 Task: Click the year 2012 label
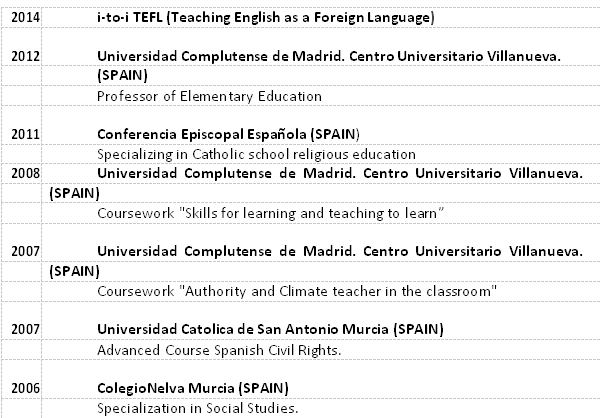(25, 56)
